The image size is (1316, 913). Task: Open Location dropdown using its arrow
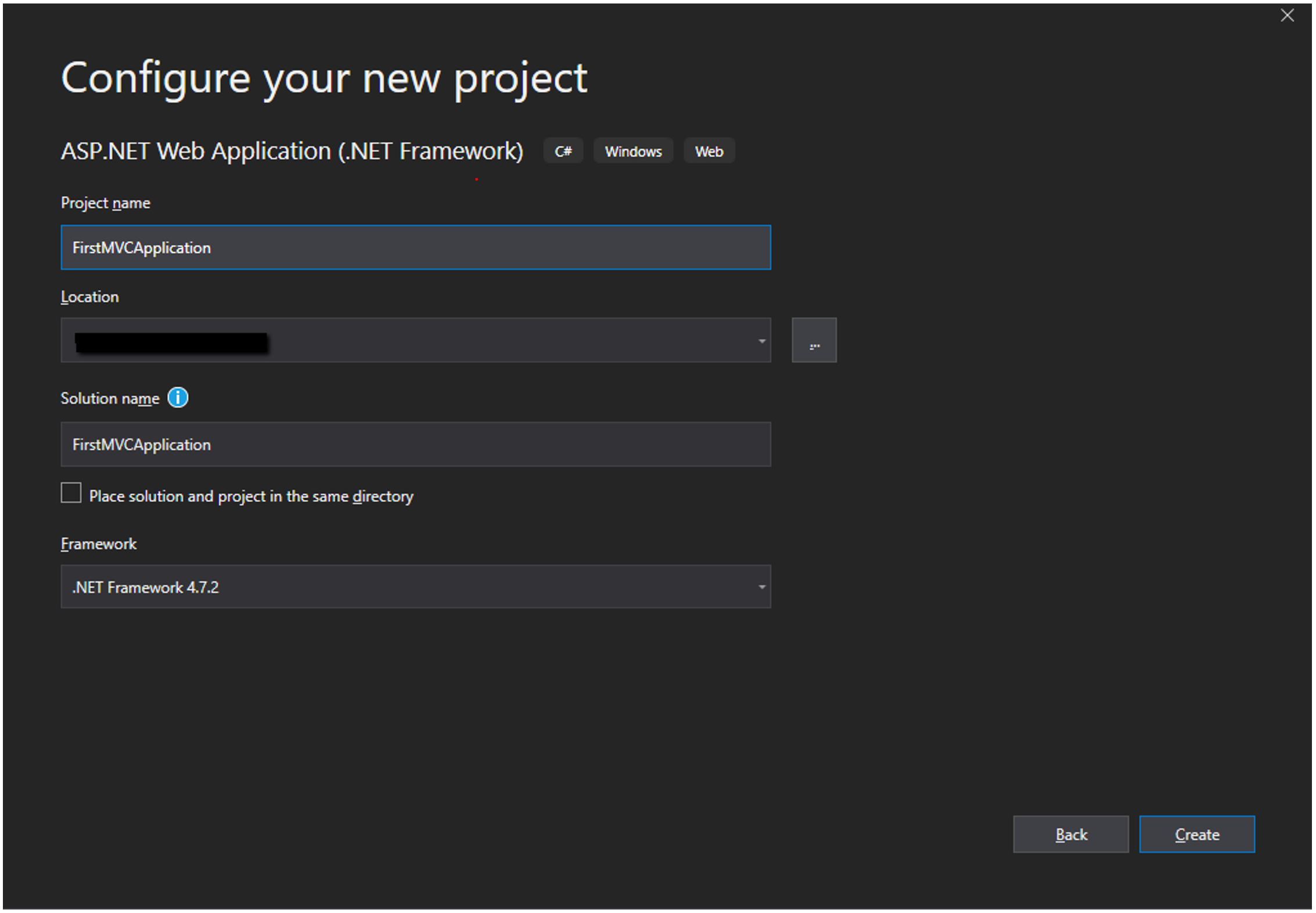[761, 341]
